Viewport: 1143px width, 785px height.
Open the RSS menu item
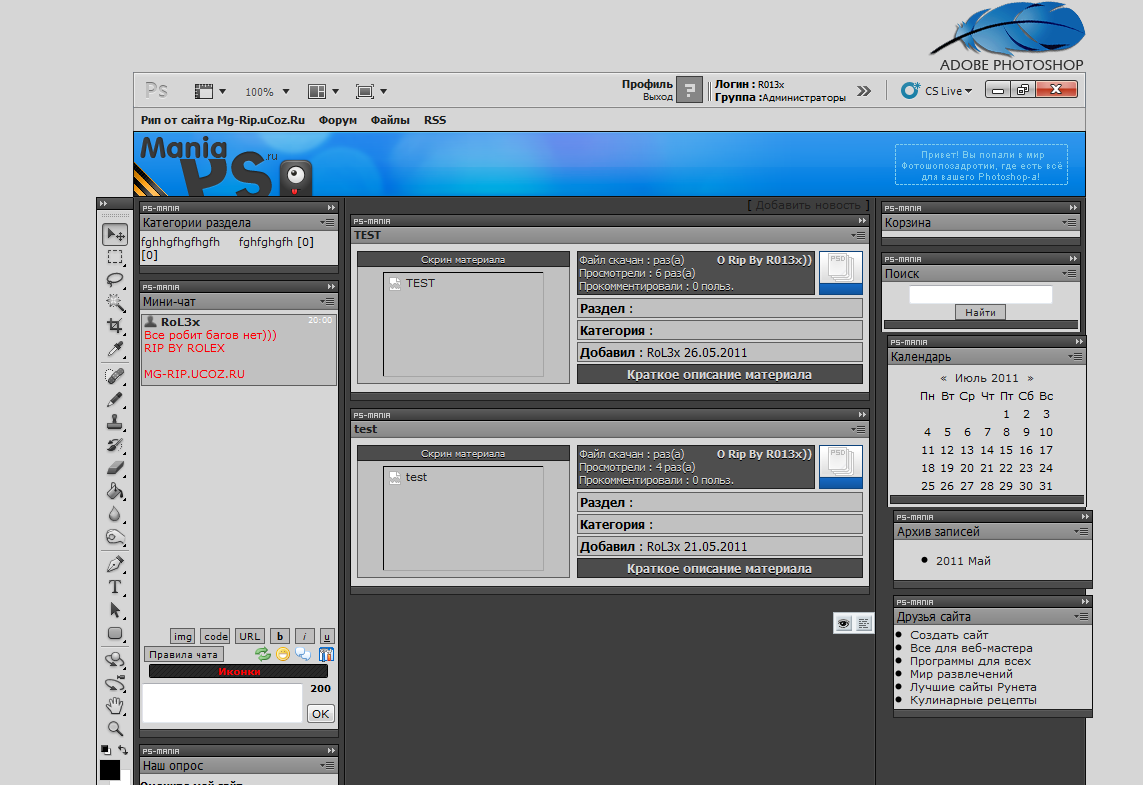tap(435, 120)
